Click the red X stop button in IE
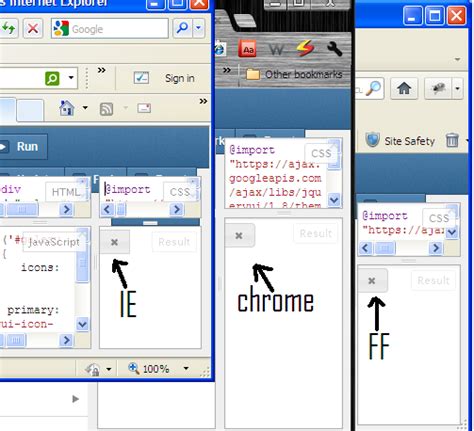The image size is (474, 431). point(33,28)
